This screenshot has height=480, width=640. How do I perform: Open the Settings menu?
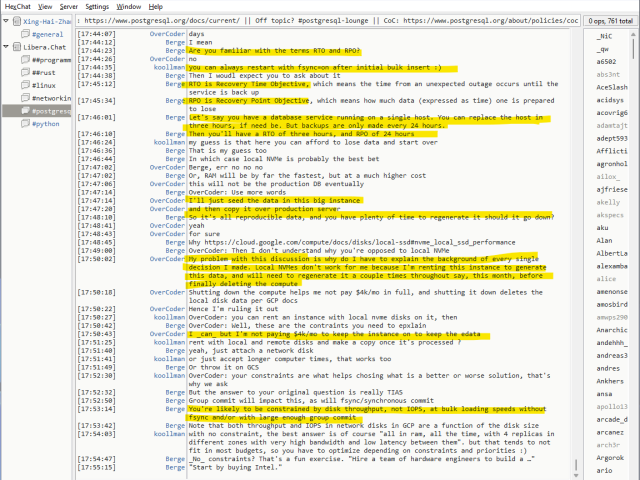[97, 6]
